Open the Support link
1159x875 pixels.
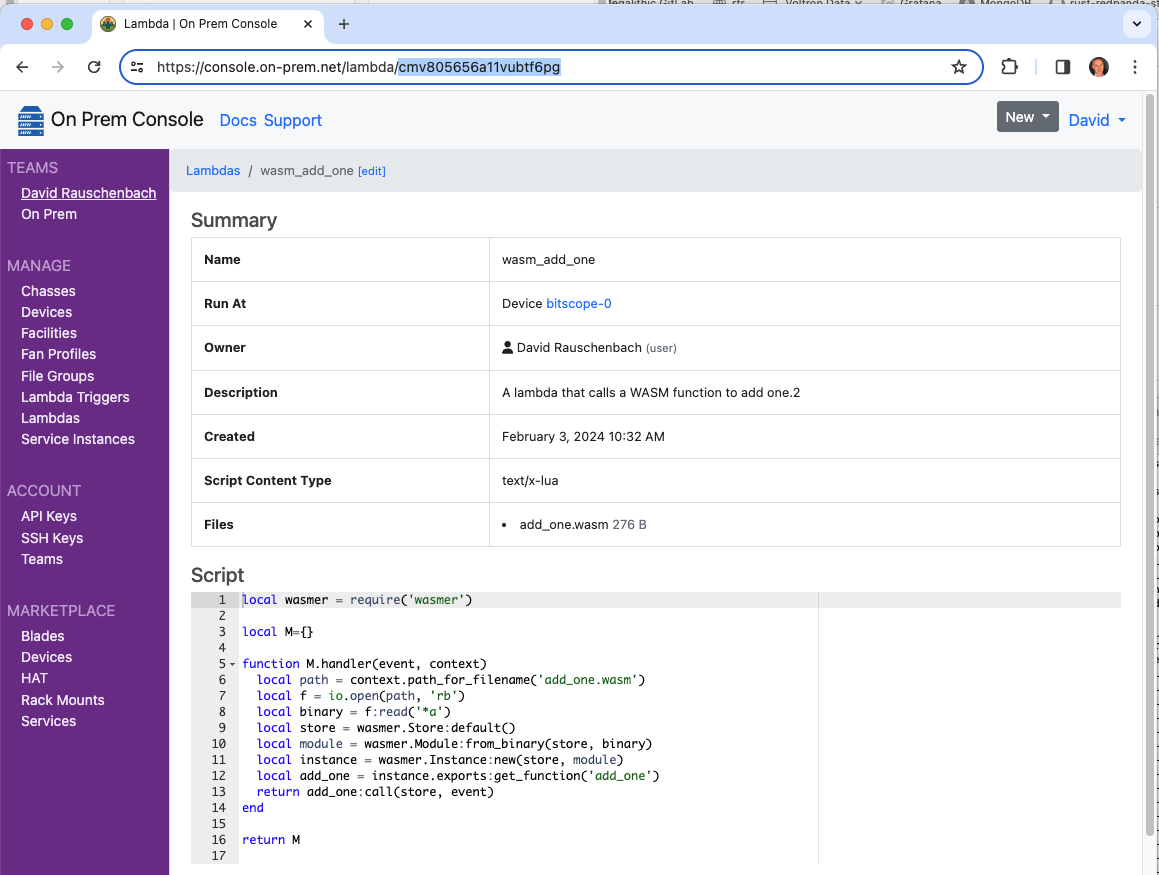click(x=293, y=120)
